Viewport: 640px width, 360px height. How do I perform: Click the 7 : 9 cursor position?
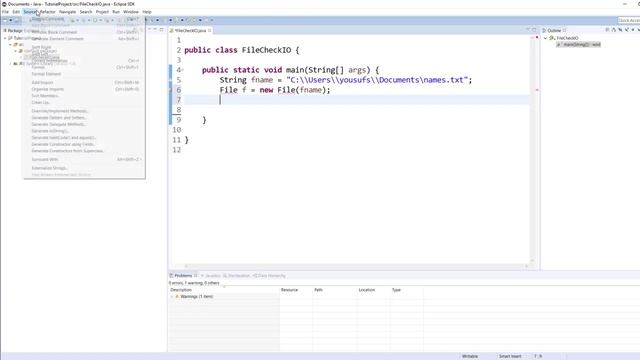coord(538,356)
